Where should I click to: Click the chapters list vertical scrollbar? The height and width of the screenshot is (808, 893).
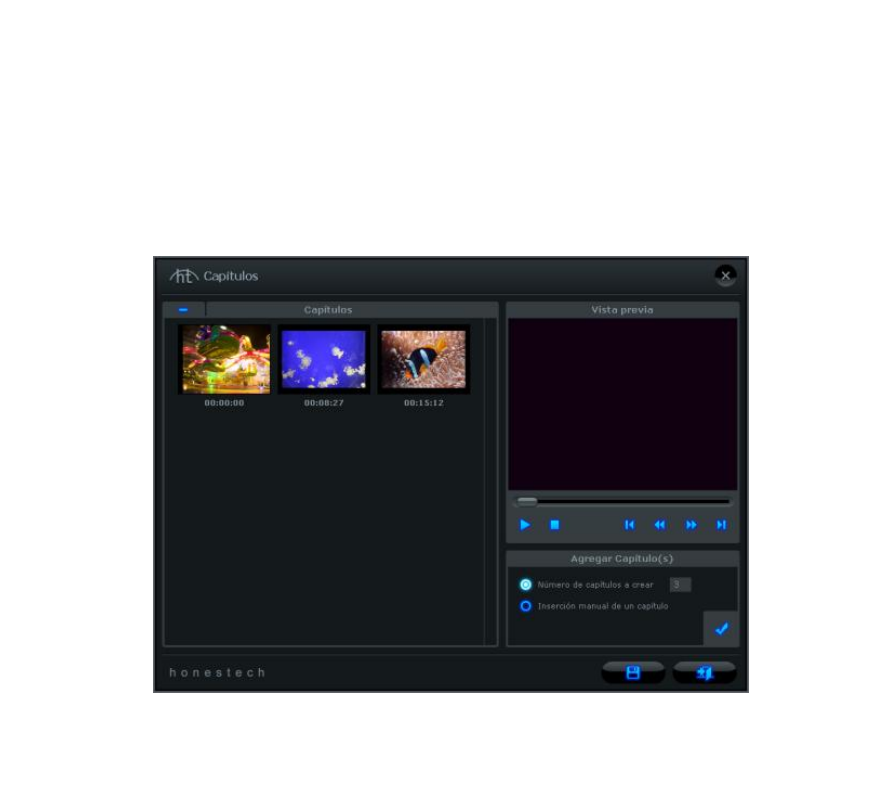click(x=490, y=481)
